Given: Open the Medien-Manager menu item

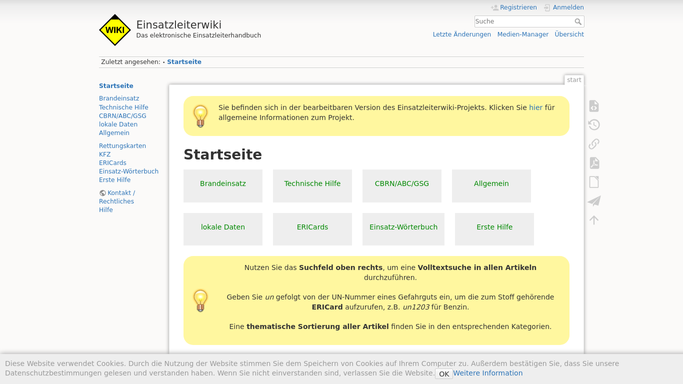Looking at the screenshot, I should click(523, 34).
